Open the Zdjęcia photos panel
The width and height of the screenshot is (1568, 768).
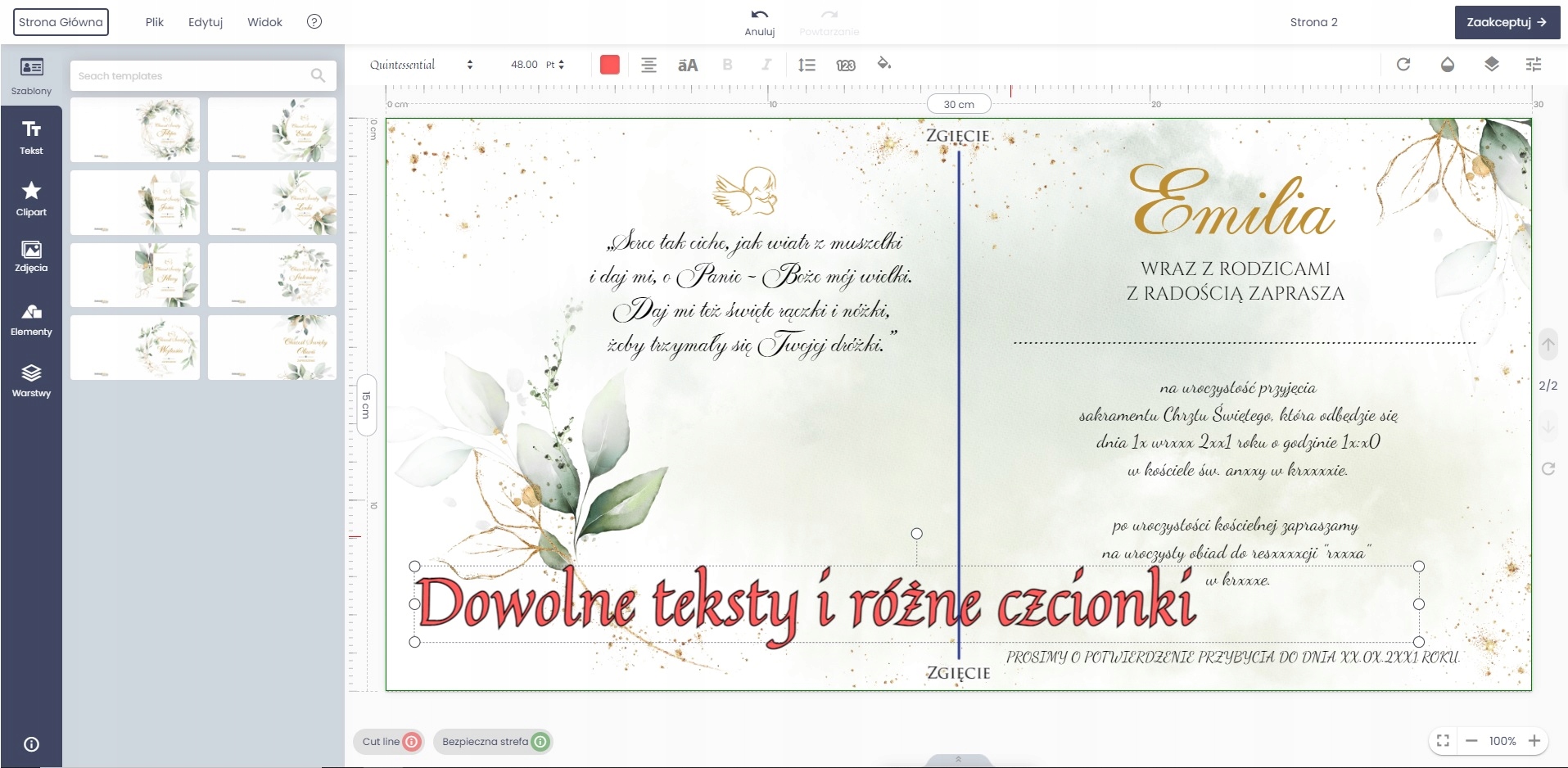point(31,256)
